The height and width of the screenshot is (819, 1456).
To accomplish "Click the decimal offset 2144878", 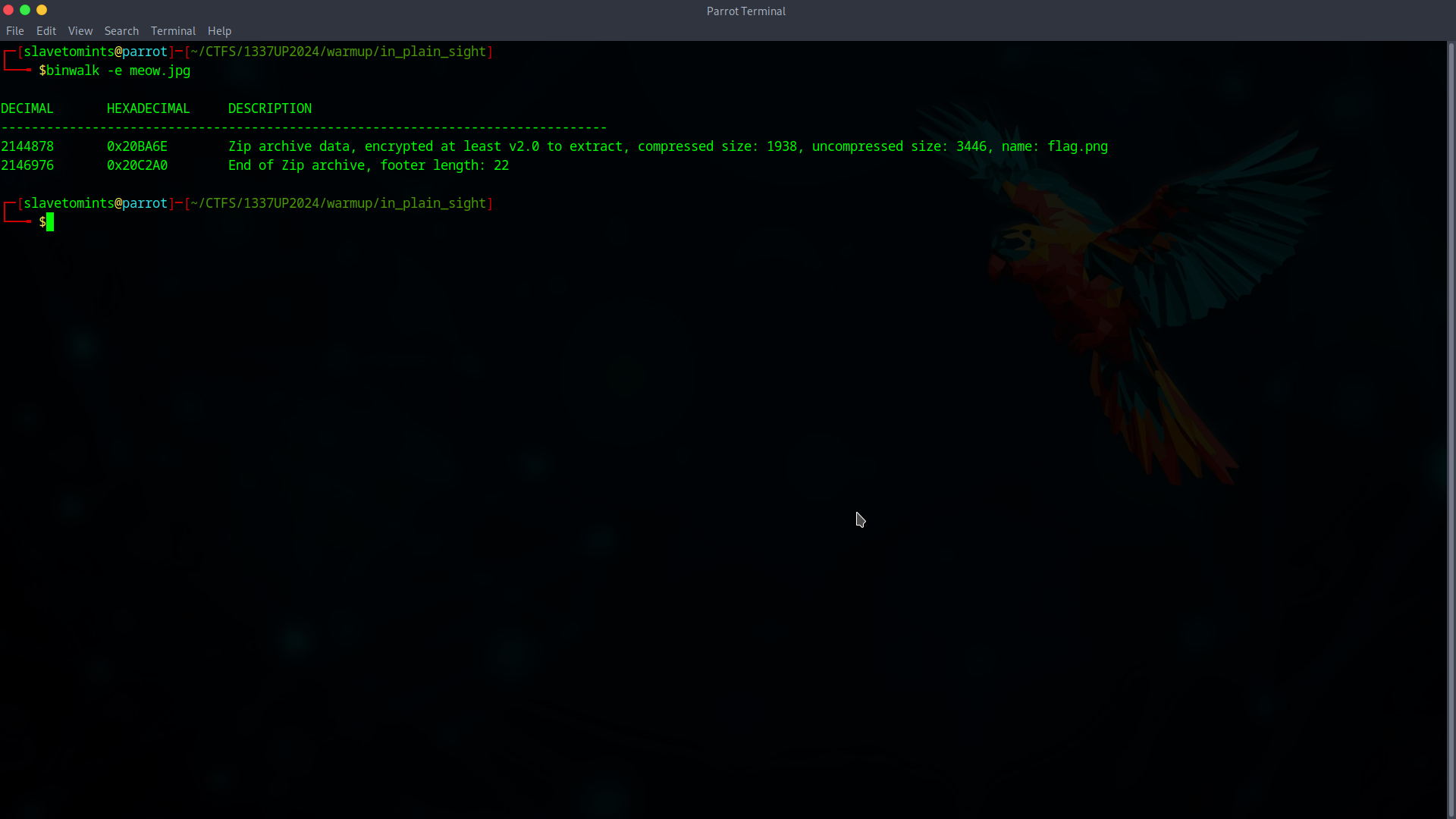I will click(x=27, y=146).
